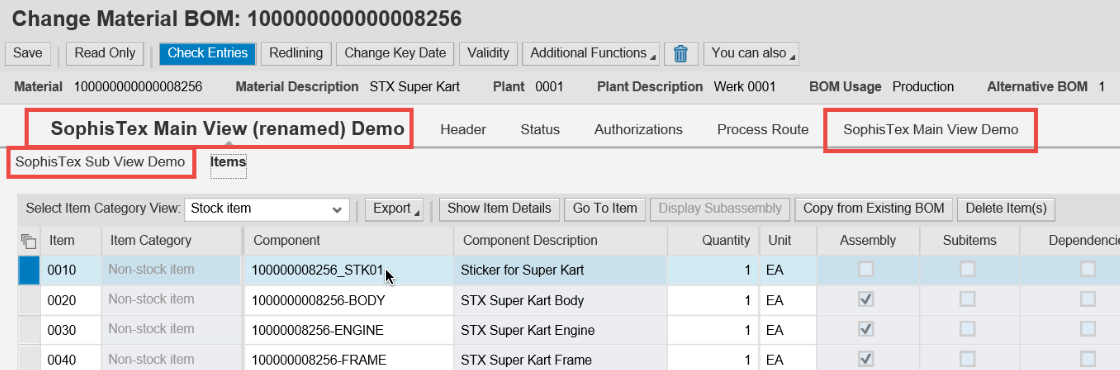Click the trash can delete icon
This screenshot has height=370, width=1120.
pos(681,54)
